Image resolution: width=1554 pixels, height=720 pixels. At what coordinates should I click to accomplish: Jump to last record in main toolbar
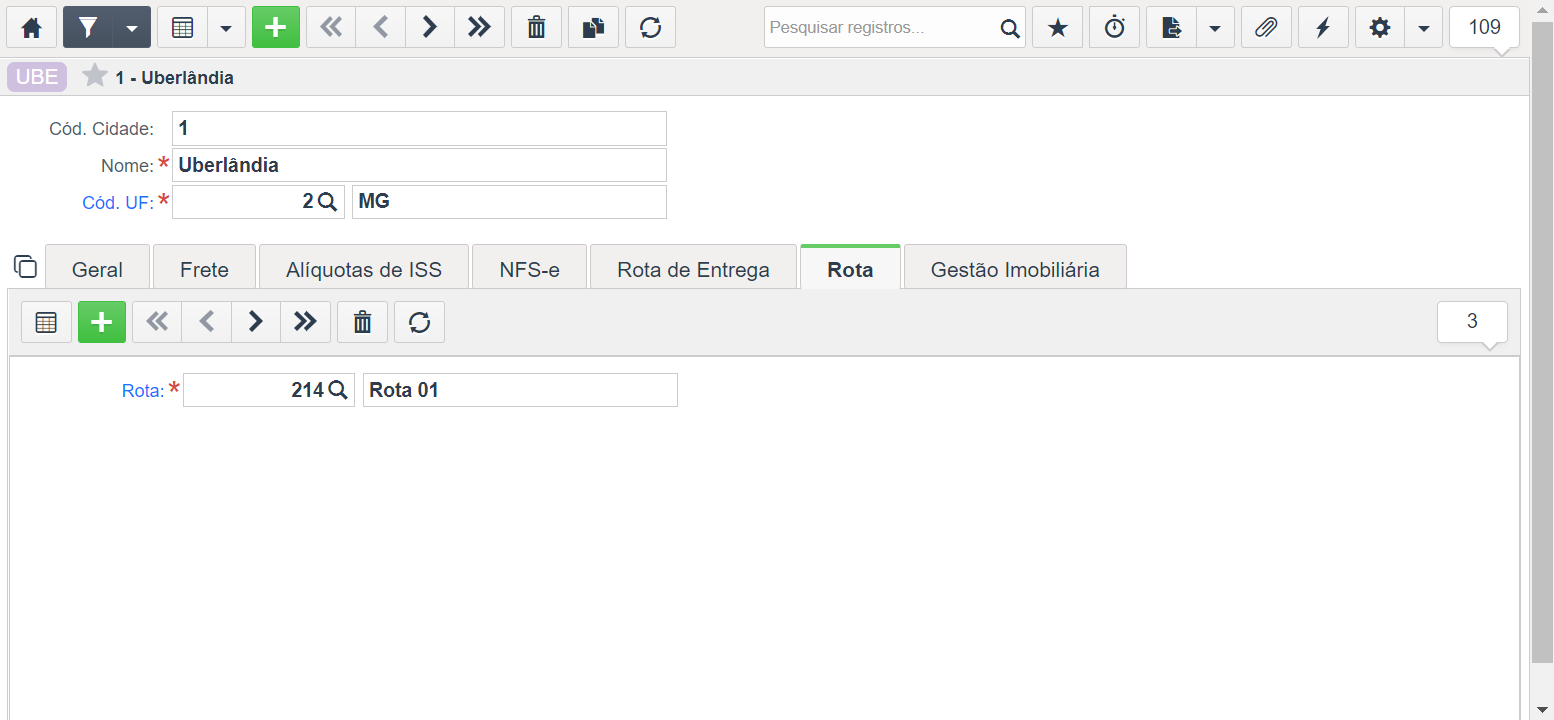479,27
